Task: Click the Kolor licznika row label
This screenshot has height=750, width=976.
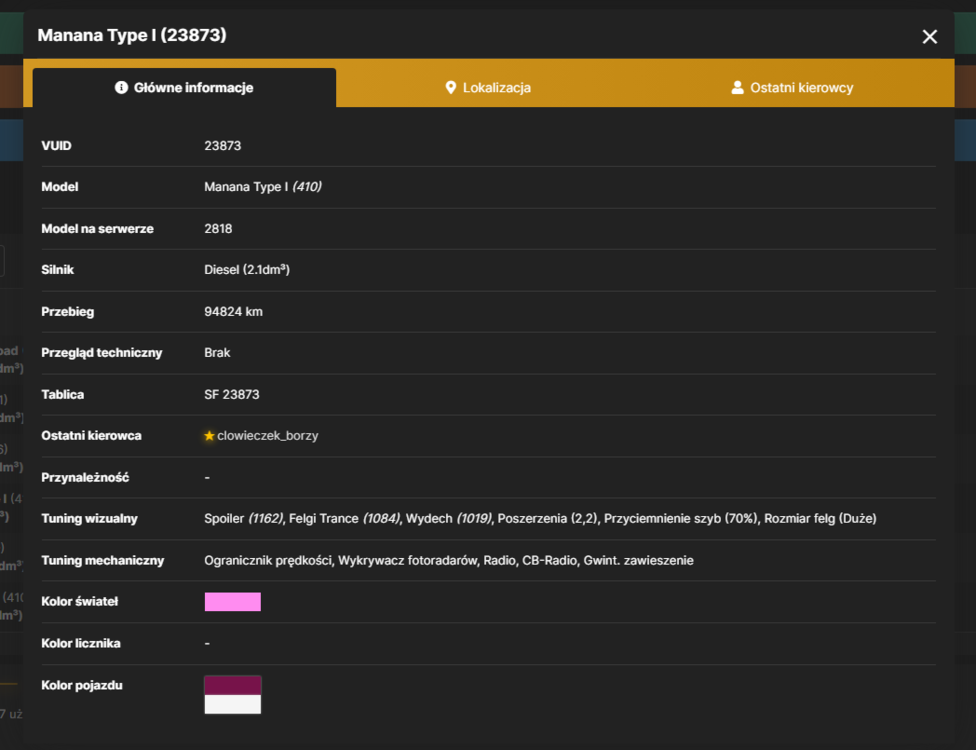Action: tap(81, 644)
